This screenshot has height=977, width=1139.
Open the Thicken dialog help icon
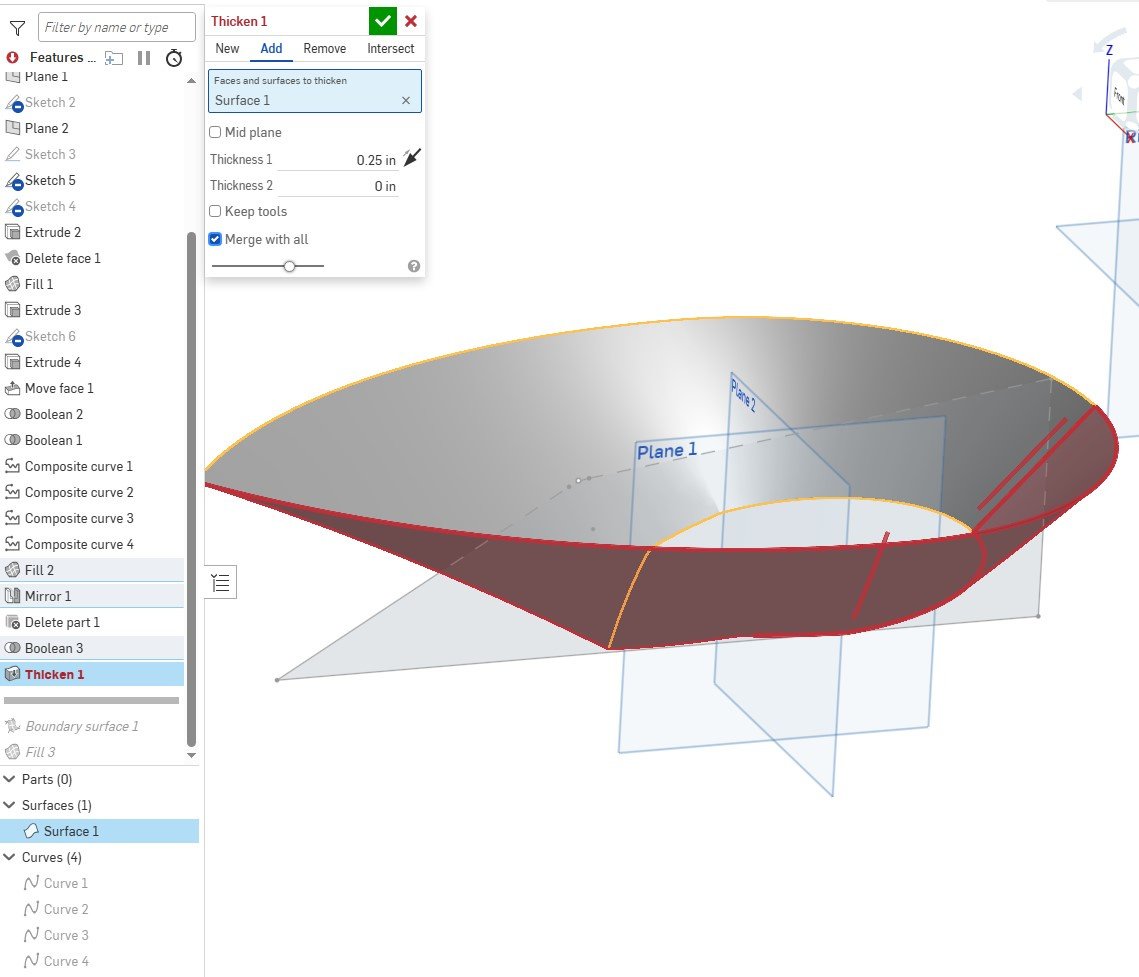pos(414,266)
